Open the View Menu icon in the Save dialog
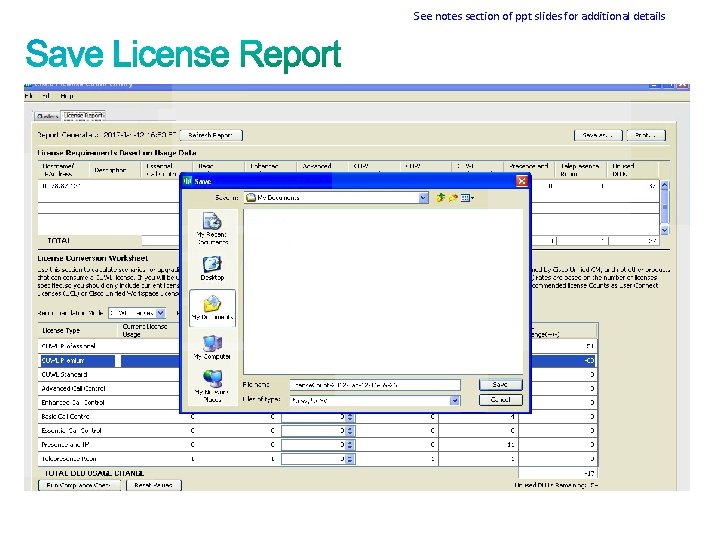The width and height of the screenshot is (720, 540). (467, 198)
